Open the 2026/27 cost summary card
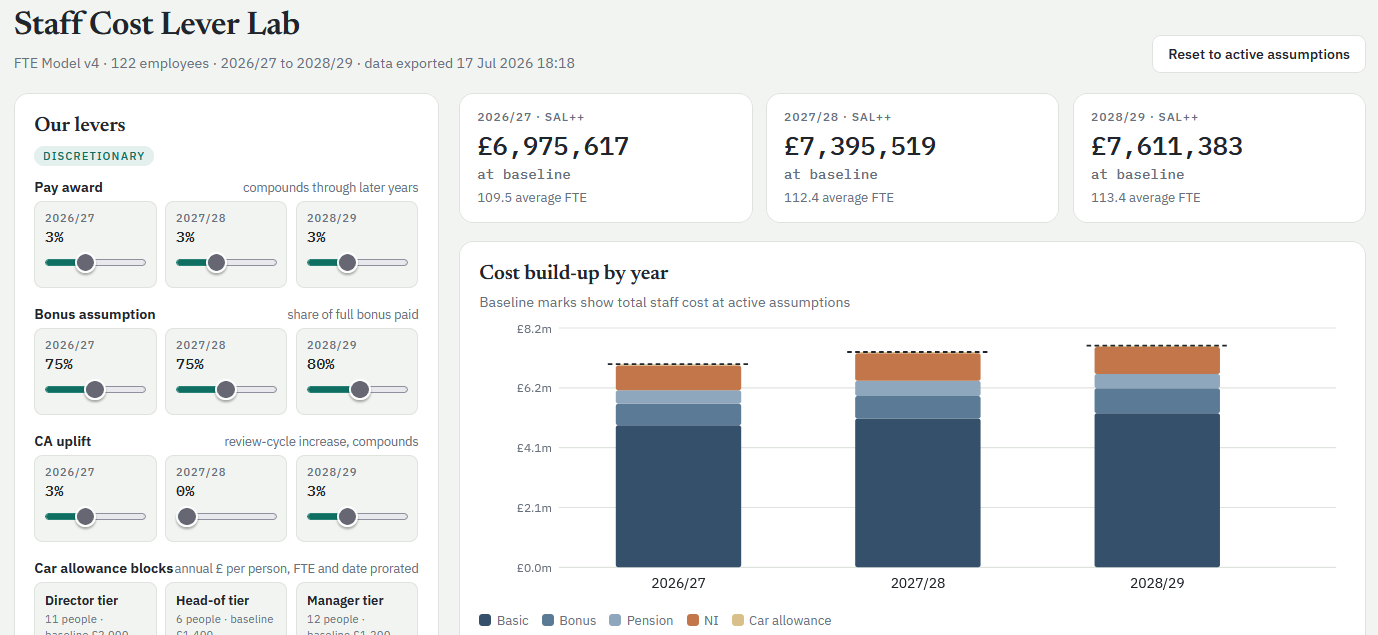 click(606, 158)
